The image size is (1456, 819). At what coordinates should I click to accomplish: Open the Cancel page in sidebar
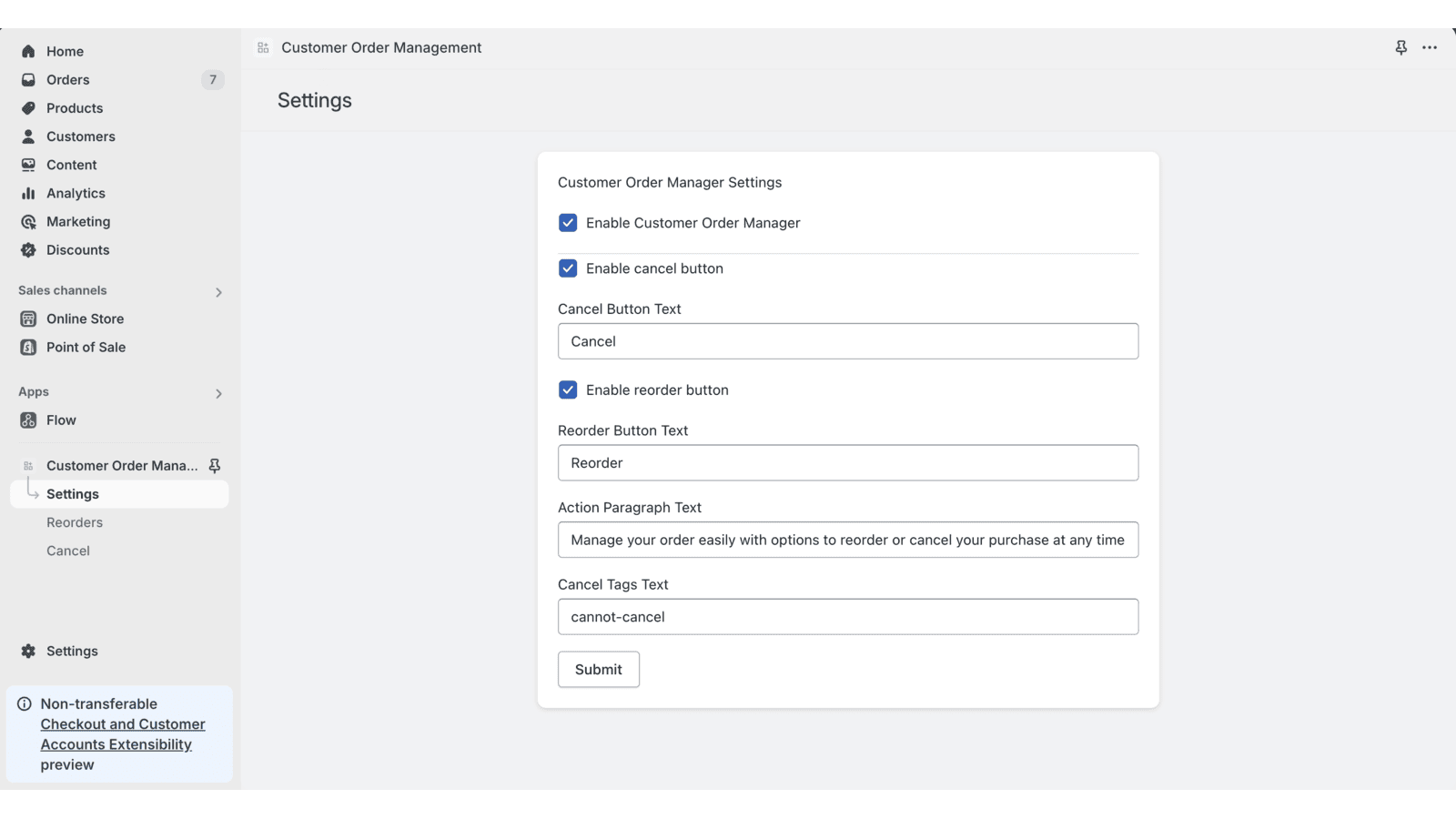coord(67,550)
